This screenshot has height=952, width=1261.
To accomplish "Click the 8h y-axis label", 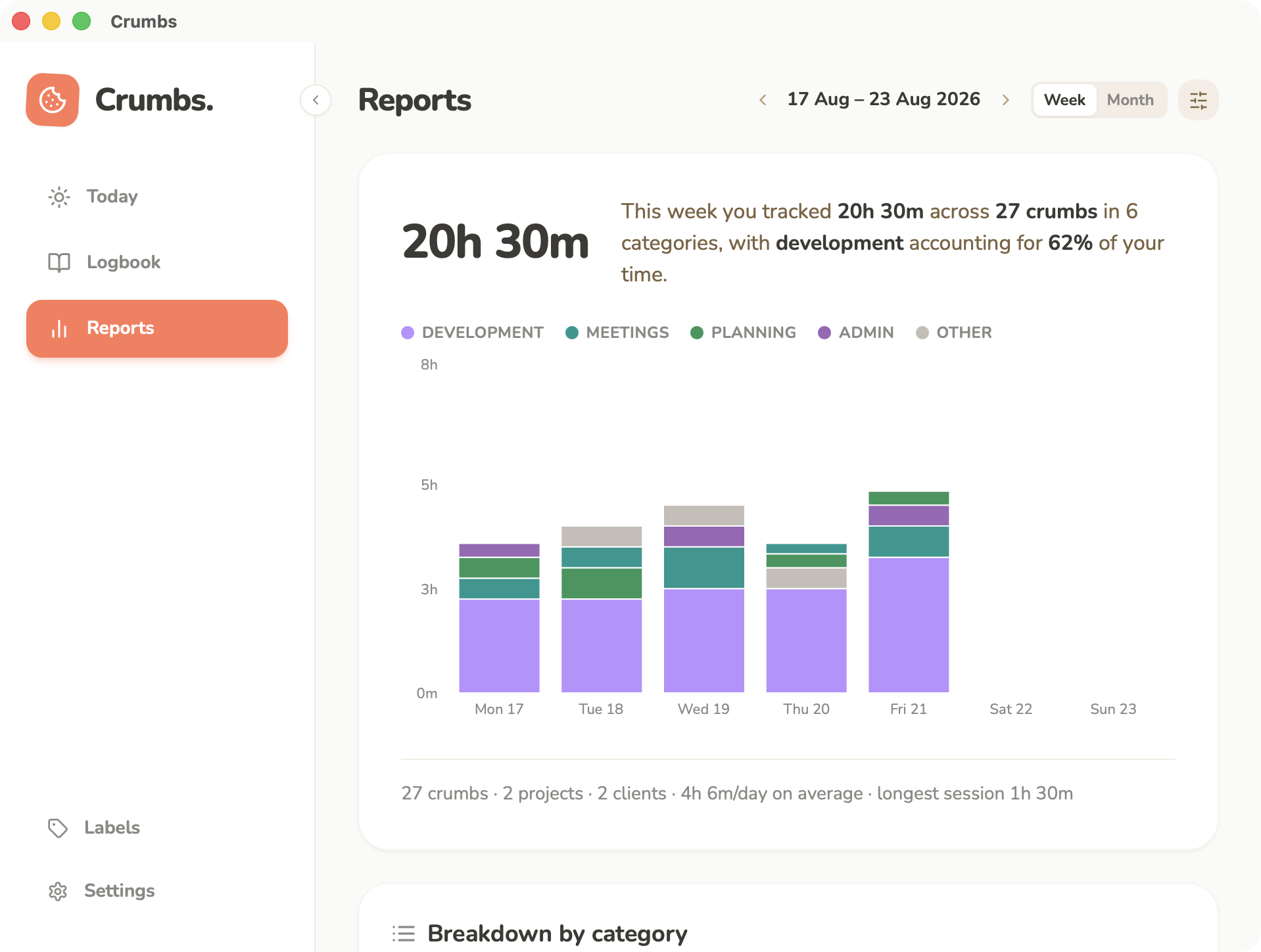I will point(429,365).
